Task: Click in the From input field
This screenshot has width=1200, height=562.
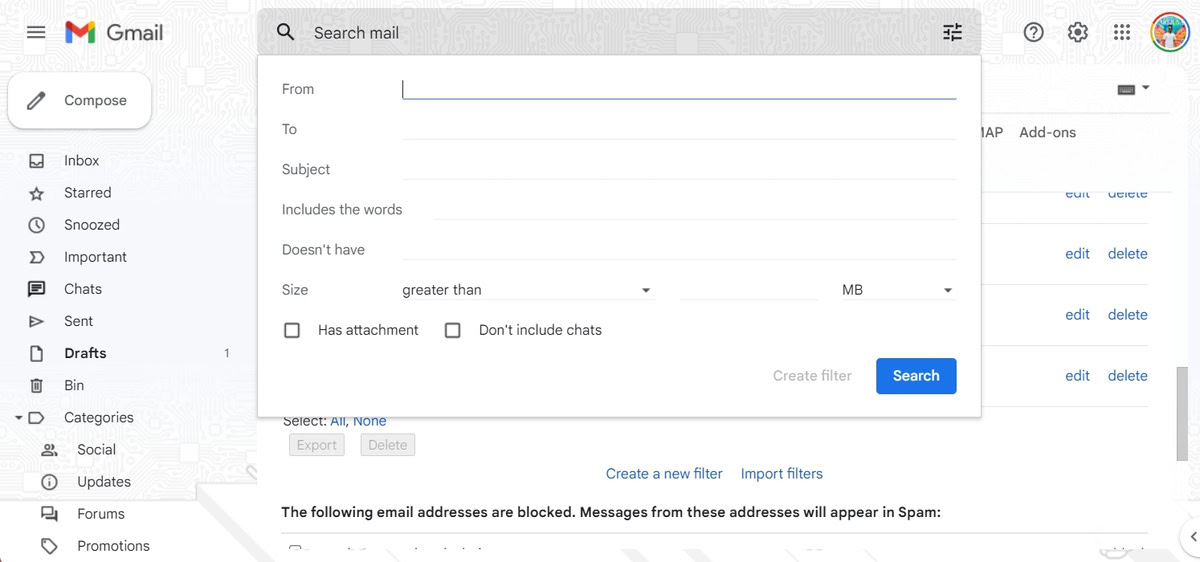Action: pyautogui.click(x=678, y=89)
